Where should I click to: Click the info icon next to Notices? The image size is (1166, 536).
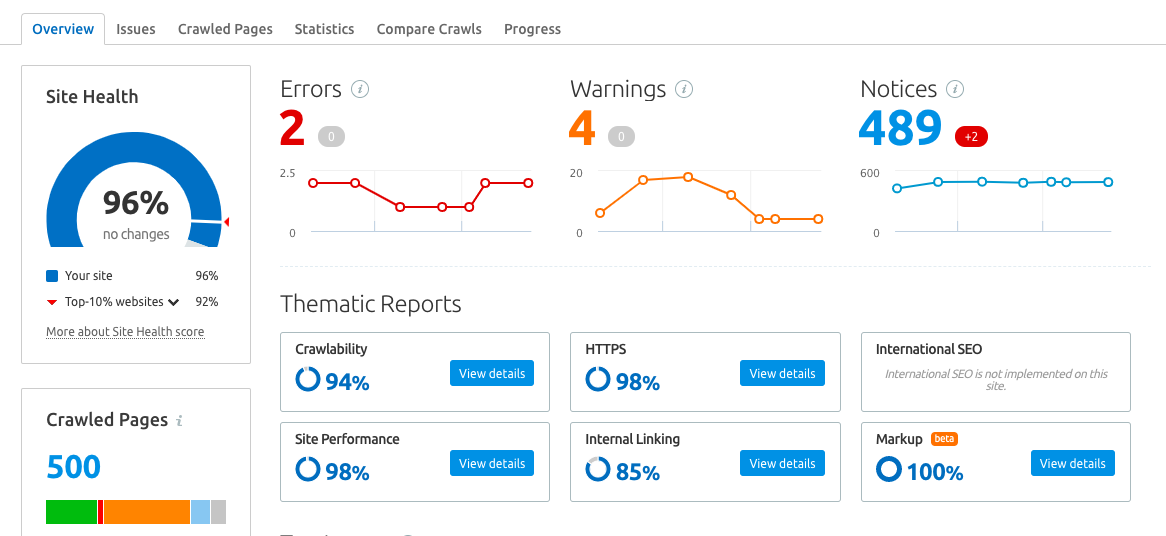pyautogui.click(x=955, y=89)
